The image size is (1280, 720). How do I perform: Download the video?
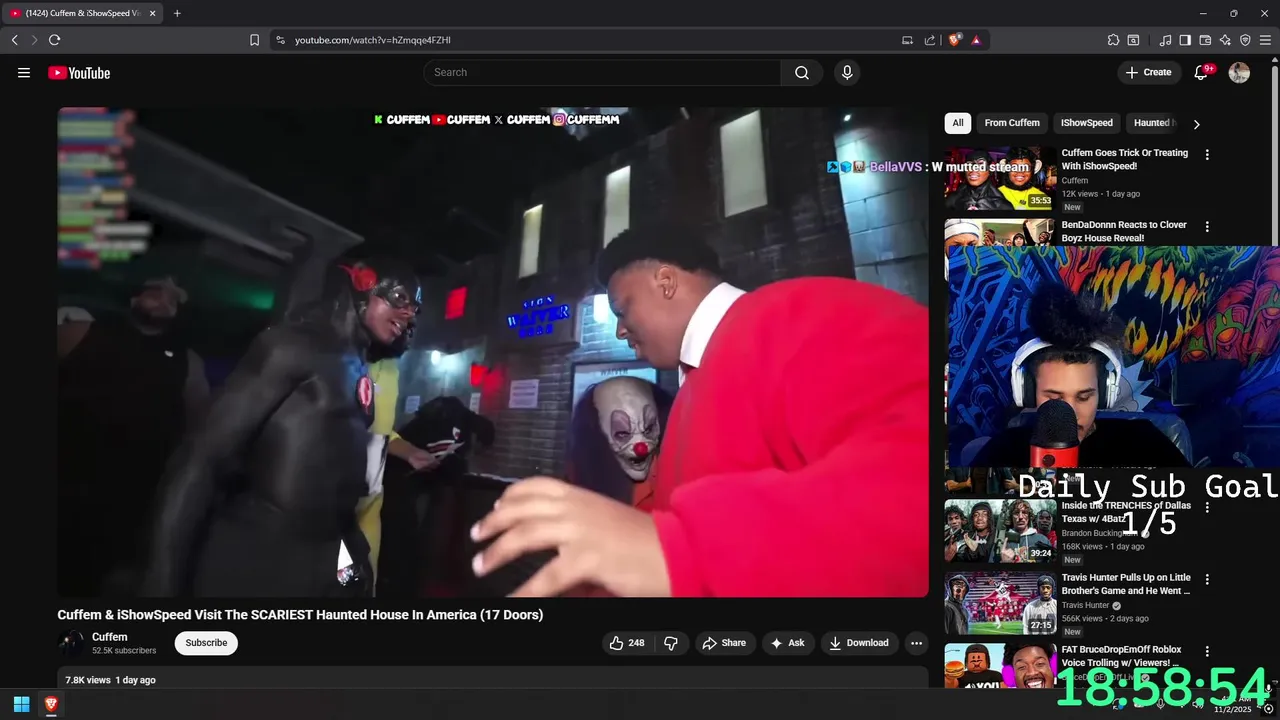click(x=859, y=643)
